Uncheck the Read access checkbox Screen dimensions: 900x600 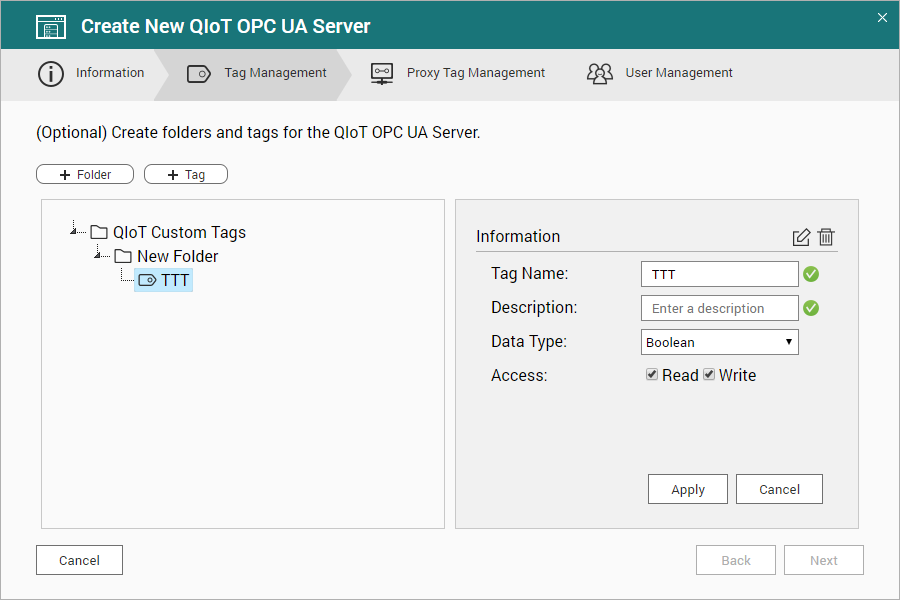pyautogui.click(x=651, y=374)
